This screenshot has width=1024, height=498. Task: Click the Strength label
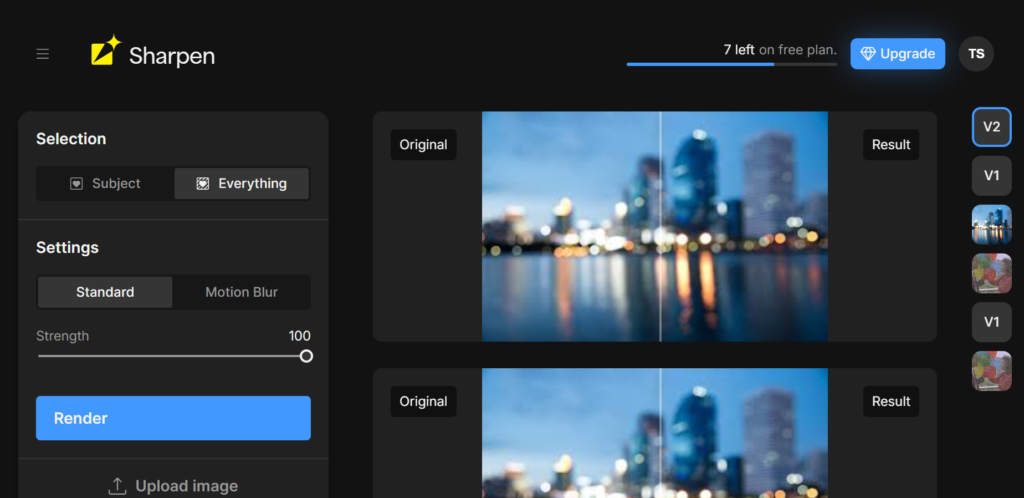(63, 336)
